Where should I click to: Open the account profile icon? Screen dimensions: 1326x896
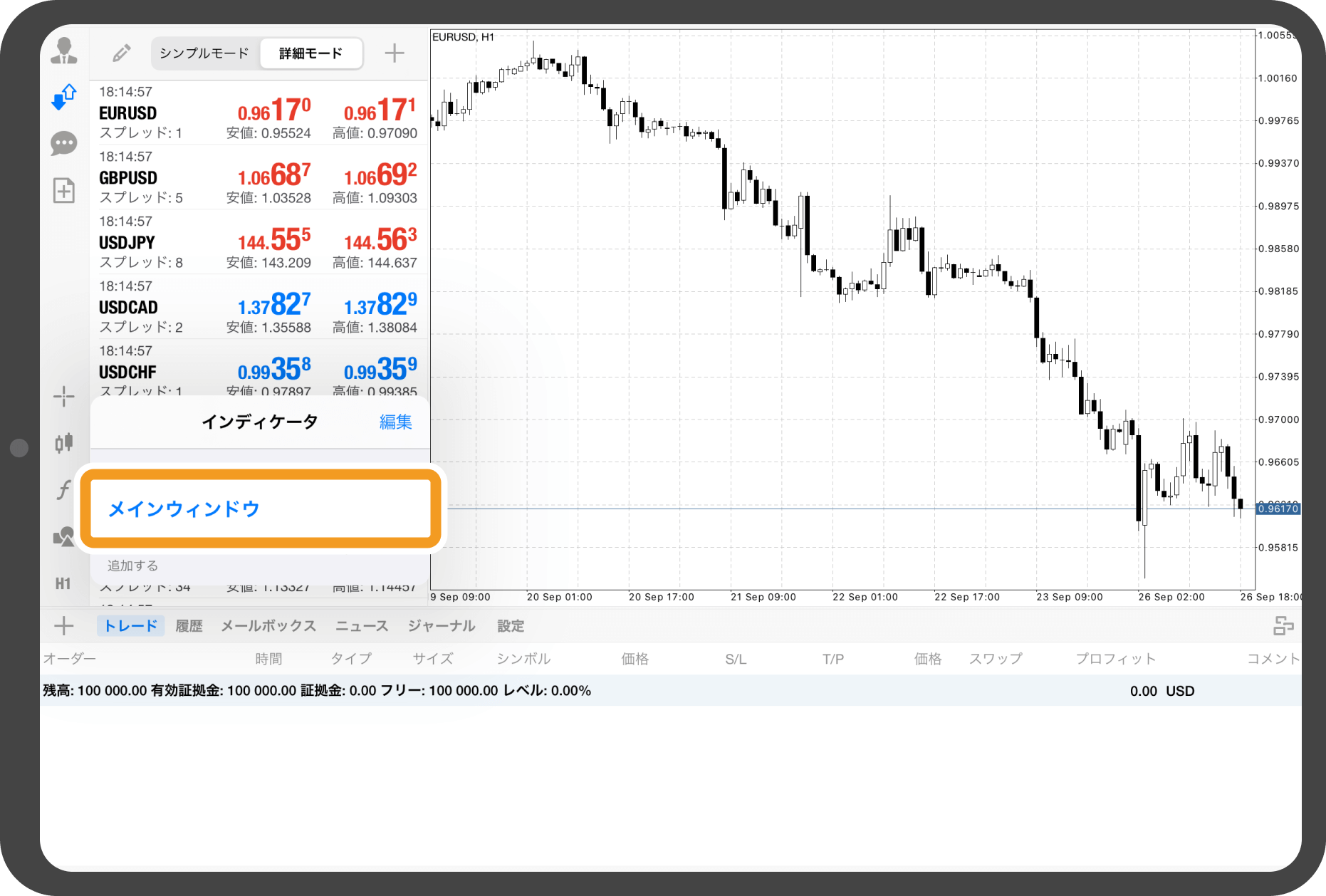tap(64, 51)
